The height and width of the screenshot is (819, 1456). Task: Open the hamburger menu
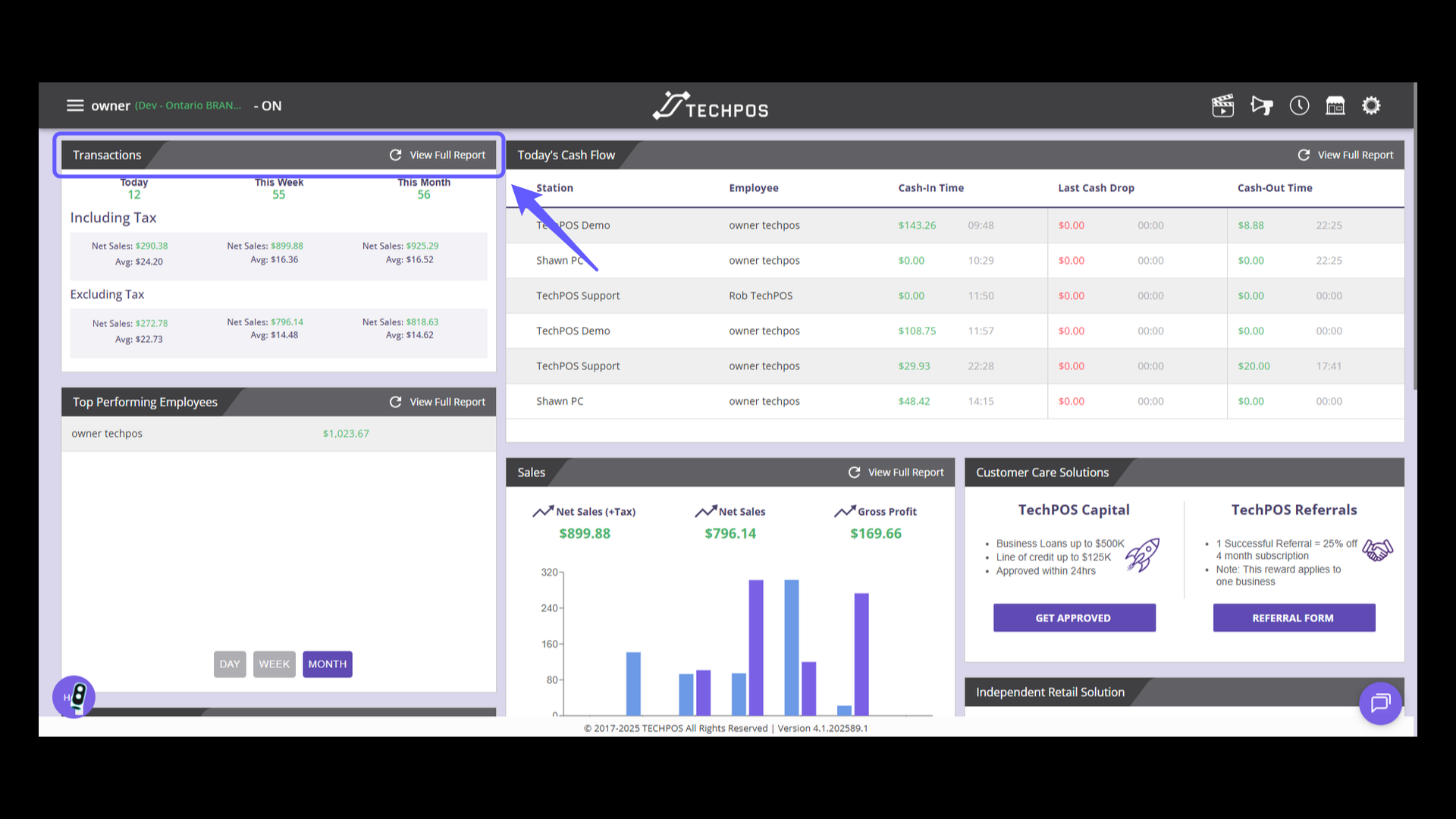click(x=75, y=105)
